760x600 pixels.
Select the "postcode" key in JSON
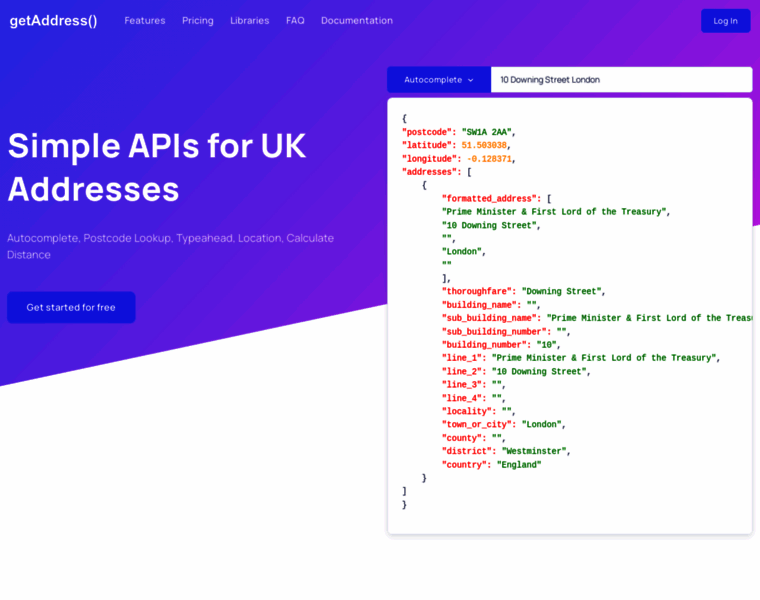[x=427, y=132]
